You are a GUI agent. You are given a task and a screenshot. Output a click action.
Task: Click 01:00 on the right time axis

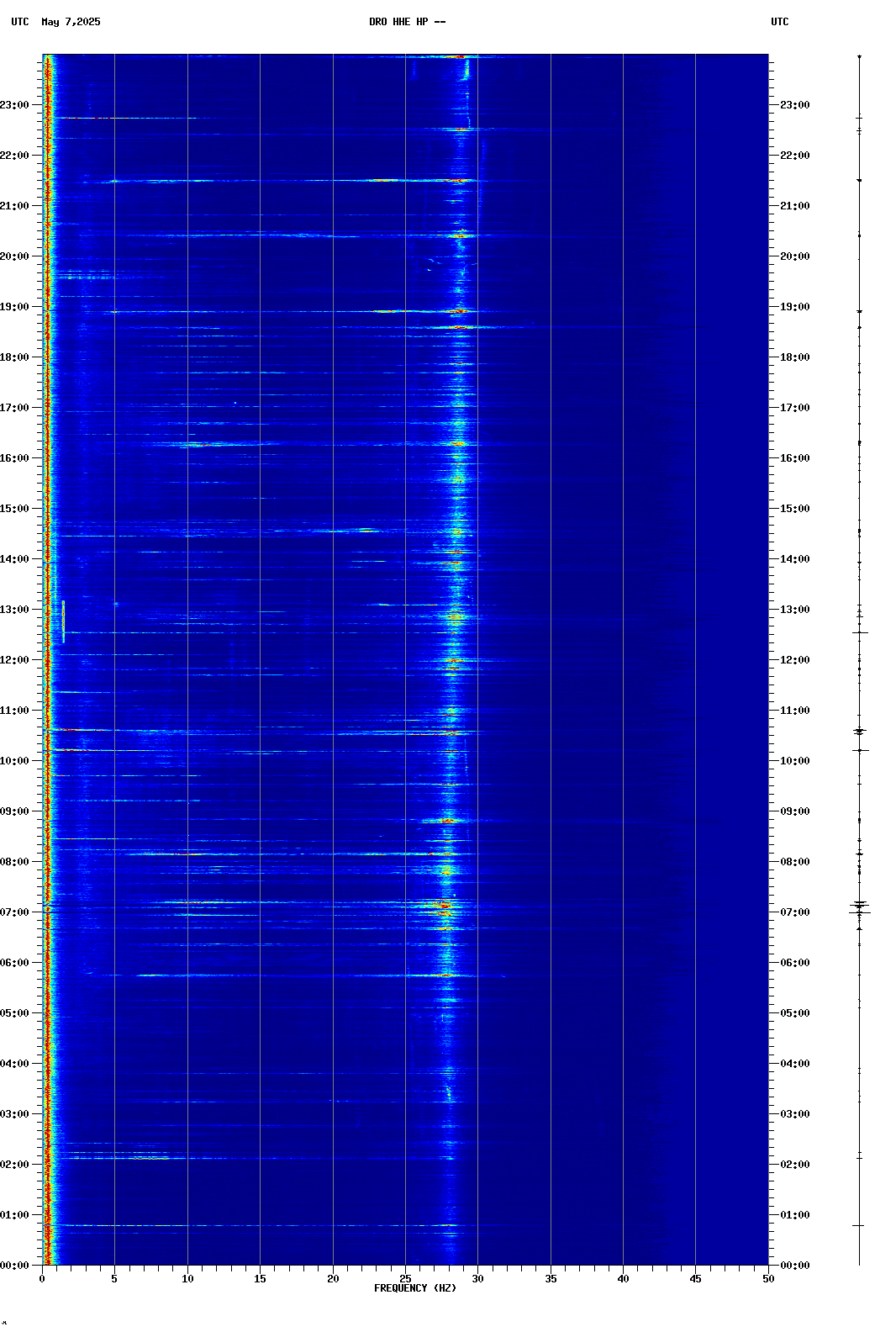click(795, 1215)
